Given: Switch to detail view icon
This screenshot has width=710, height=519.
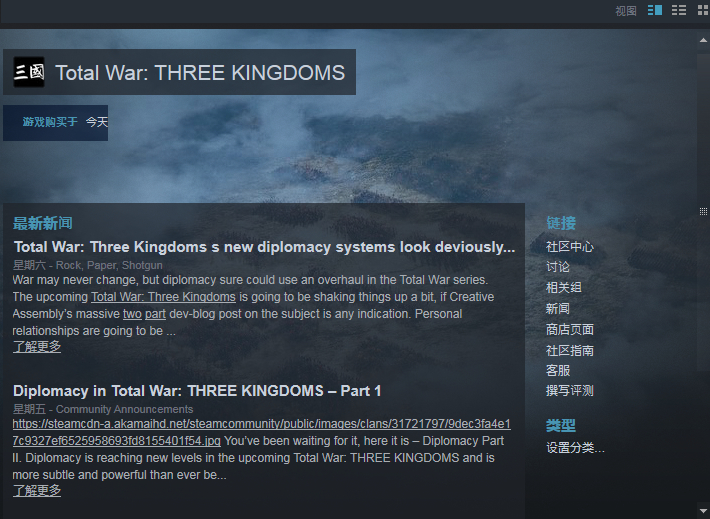Looking at the screenshot, I should coord(655,10).
